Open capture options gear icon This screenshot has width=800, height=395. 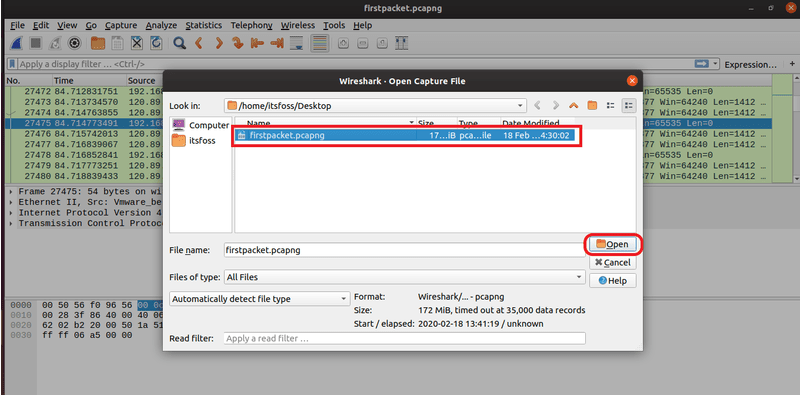pos(75,43)
